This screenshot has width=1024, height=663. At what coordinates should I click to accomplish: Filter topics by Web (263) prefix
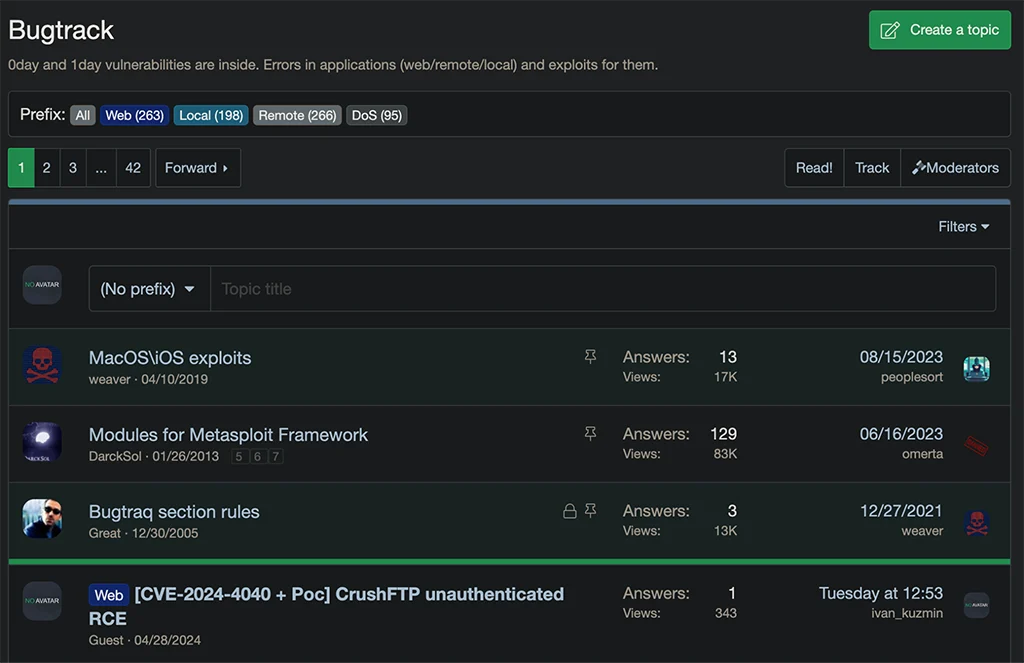coord(135,116)
